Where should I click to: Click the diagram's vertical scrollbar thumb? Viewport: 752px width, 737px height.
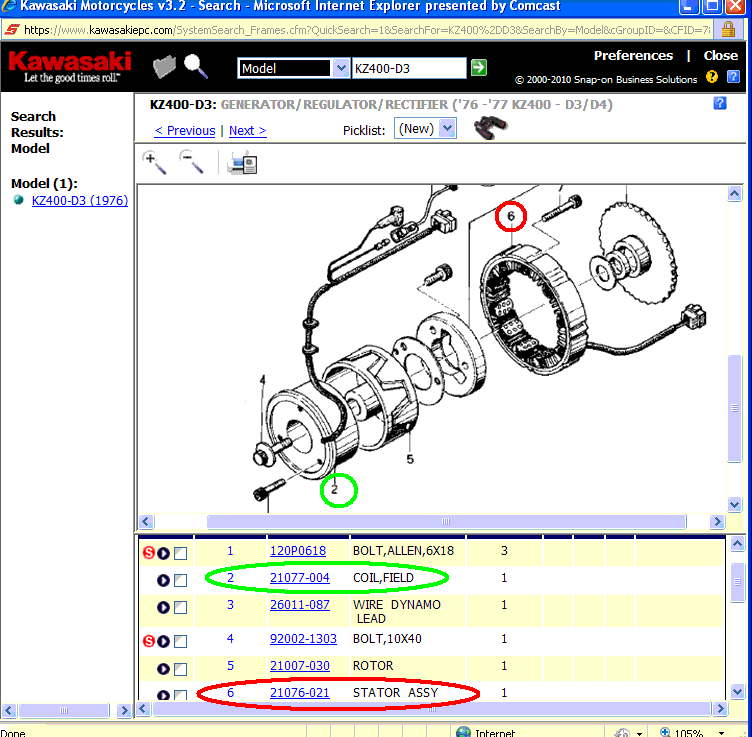point(734,408)
